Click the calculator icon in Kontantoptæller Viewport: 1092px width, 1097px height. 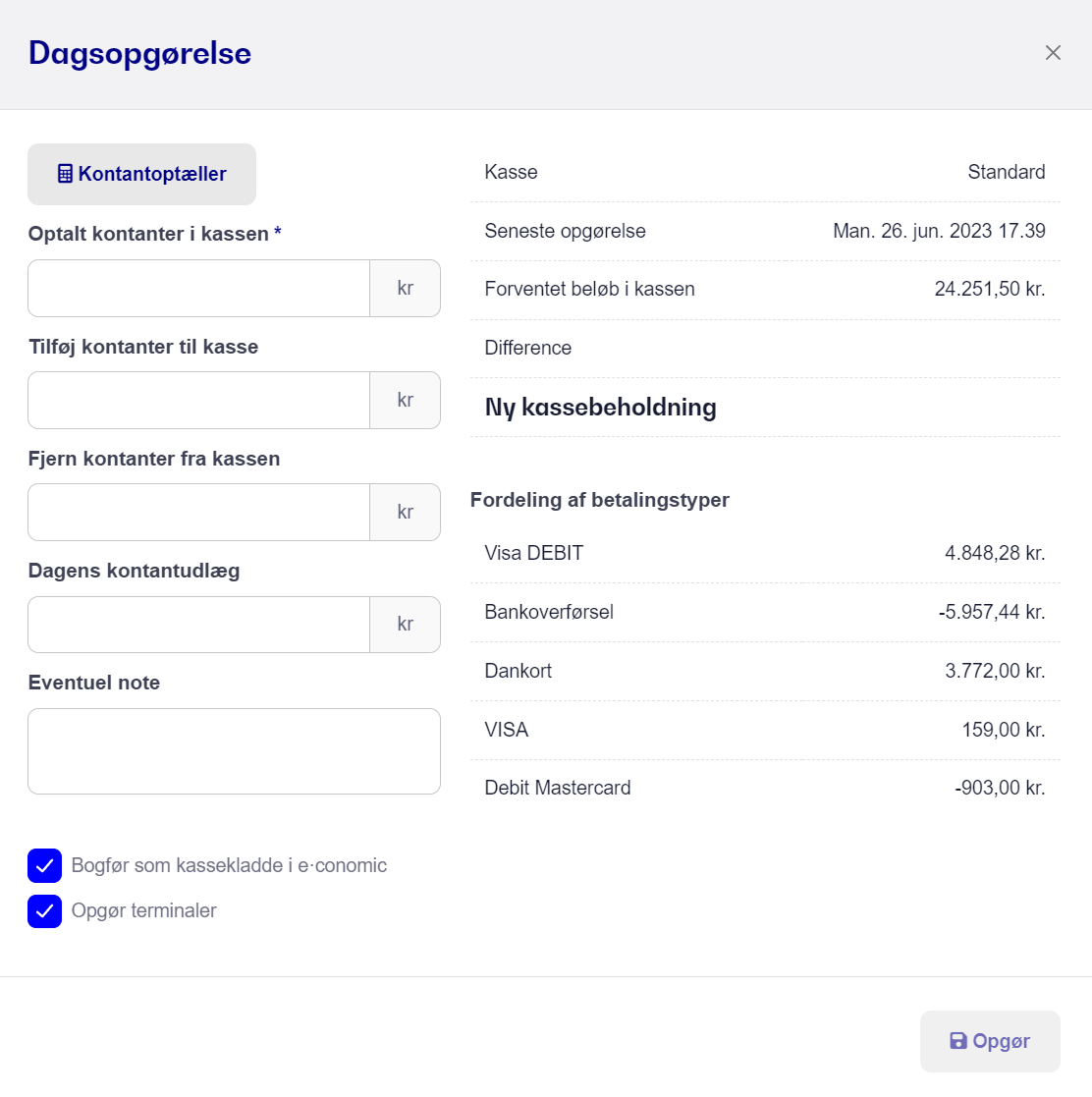point(65,174)
